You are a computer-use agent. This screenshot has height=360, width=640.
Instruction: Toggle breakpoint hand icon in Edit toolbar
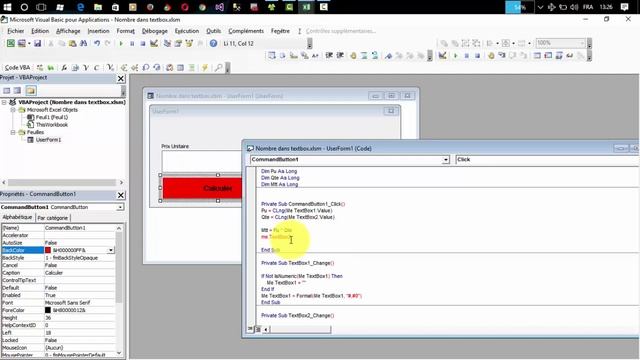[353, 56]
